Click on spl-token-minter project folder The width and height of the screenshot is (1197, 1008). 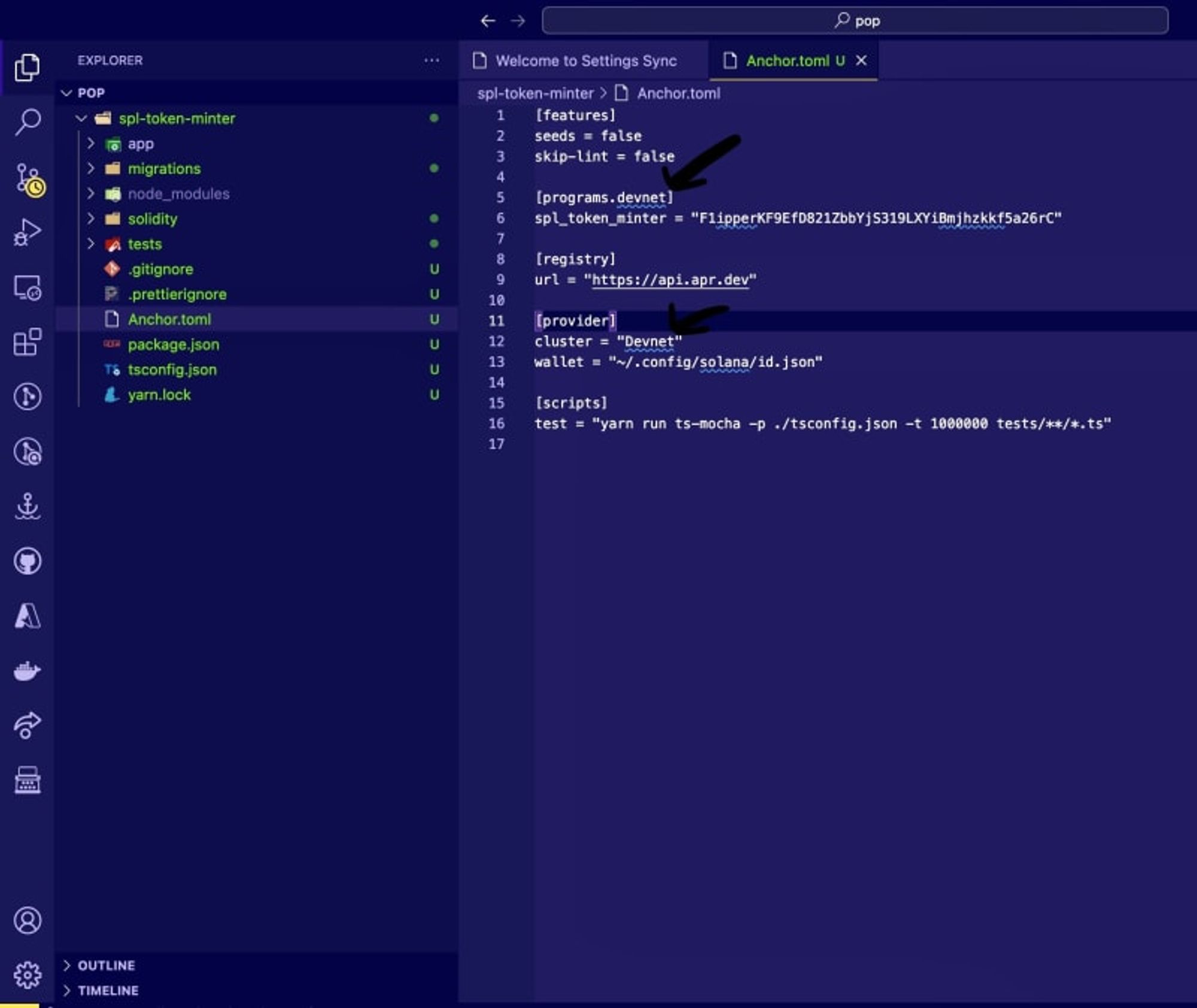(x=177, y=119)
